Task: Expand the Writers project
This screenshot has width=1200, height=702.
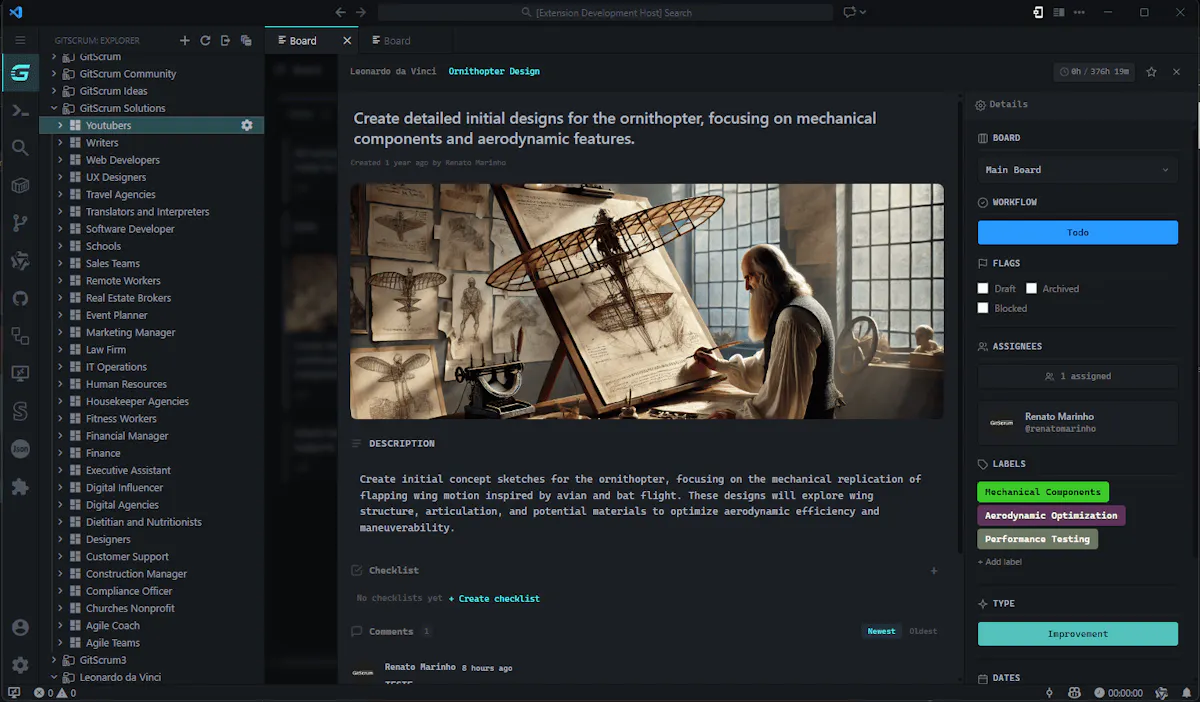Action: pyautogui.click(x=60, y=143)
